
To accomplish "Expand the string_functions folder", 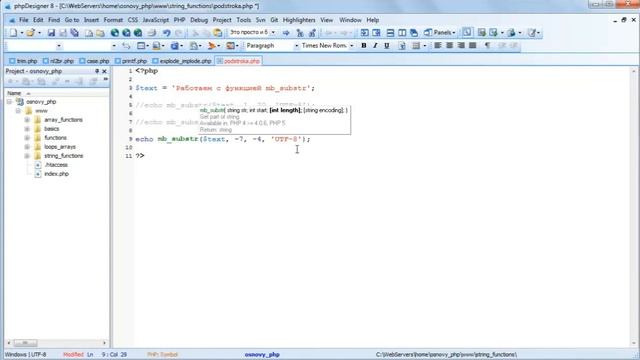I will 27,156.
